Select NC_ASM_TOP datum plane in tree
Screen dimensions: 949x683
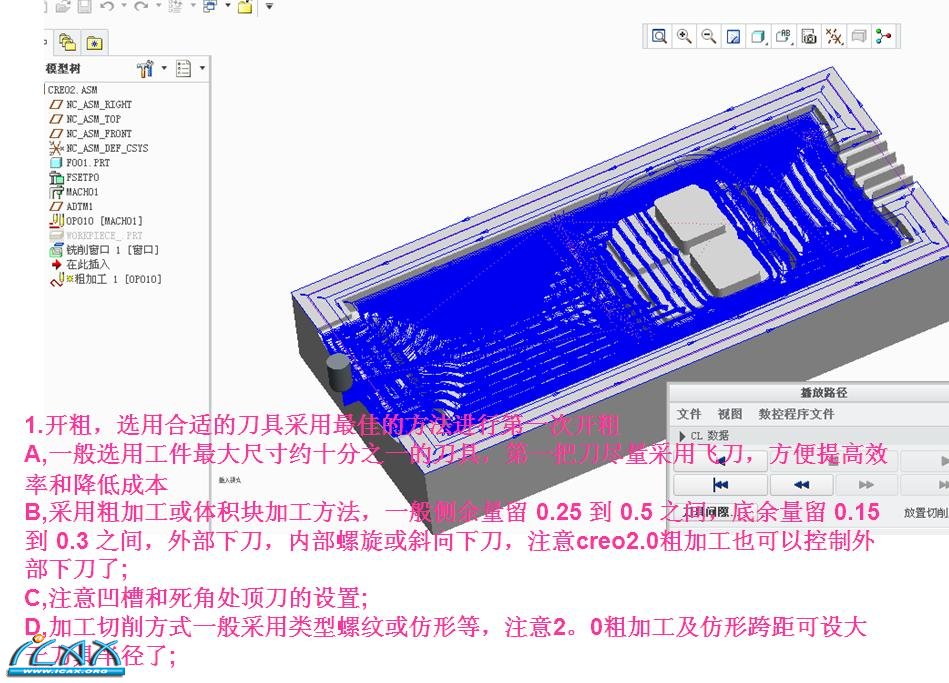tap(85, 119)
